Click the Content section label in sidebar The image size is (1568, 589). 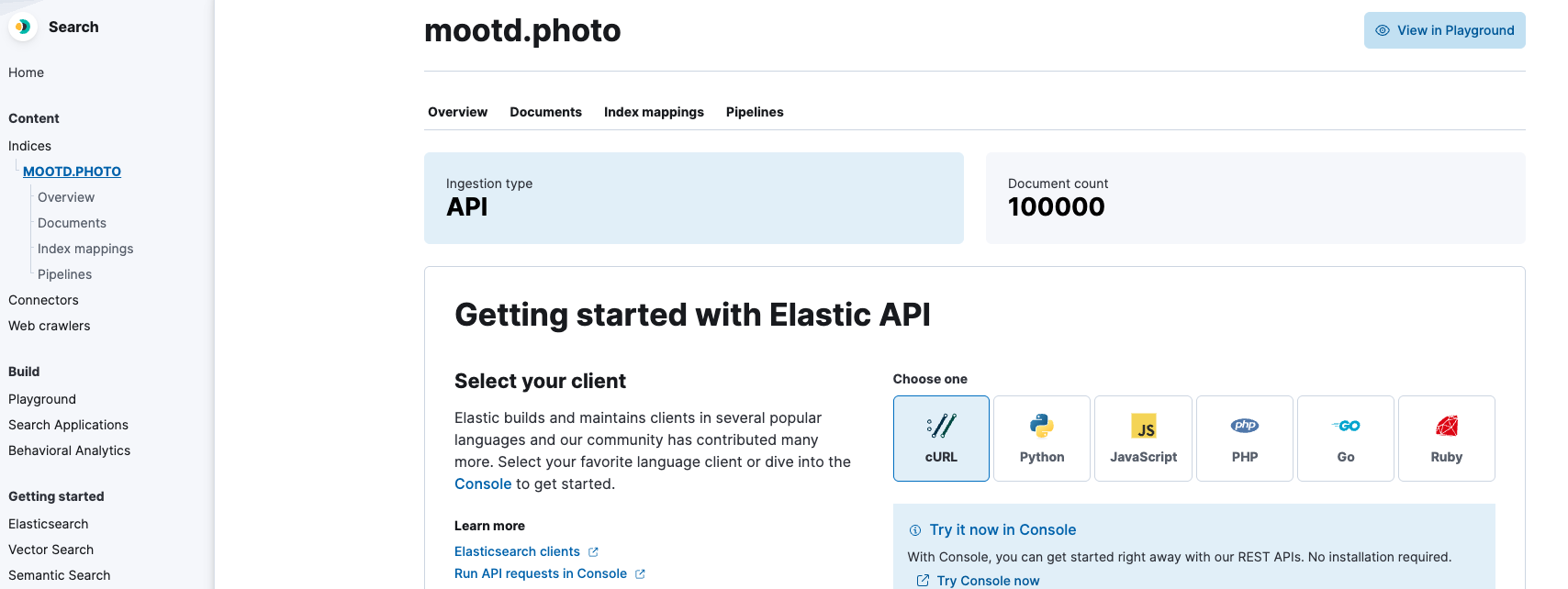[x=34, y=118]
